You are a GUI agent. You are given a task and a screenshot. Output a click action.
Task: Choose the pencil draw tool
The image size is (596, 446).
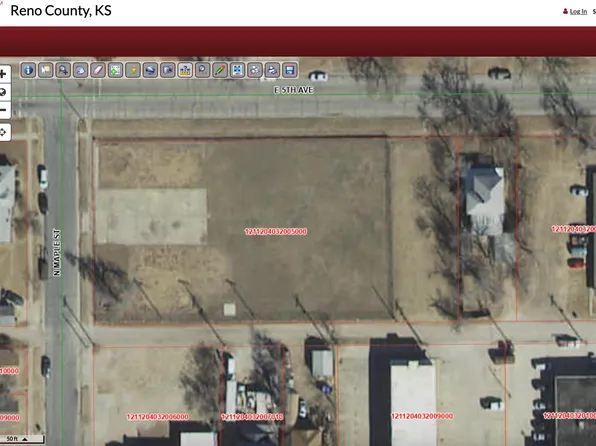coord(220,70)
